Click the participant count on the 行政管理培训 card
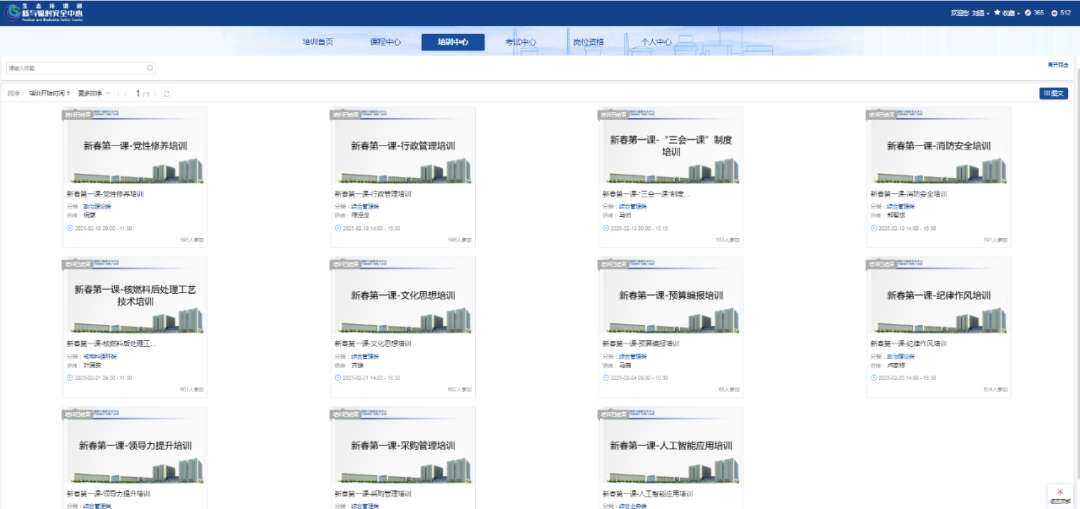Image resolution: width=1080 pixels, height=509 pixels. [x=461, y=240]
